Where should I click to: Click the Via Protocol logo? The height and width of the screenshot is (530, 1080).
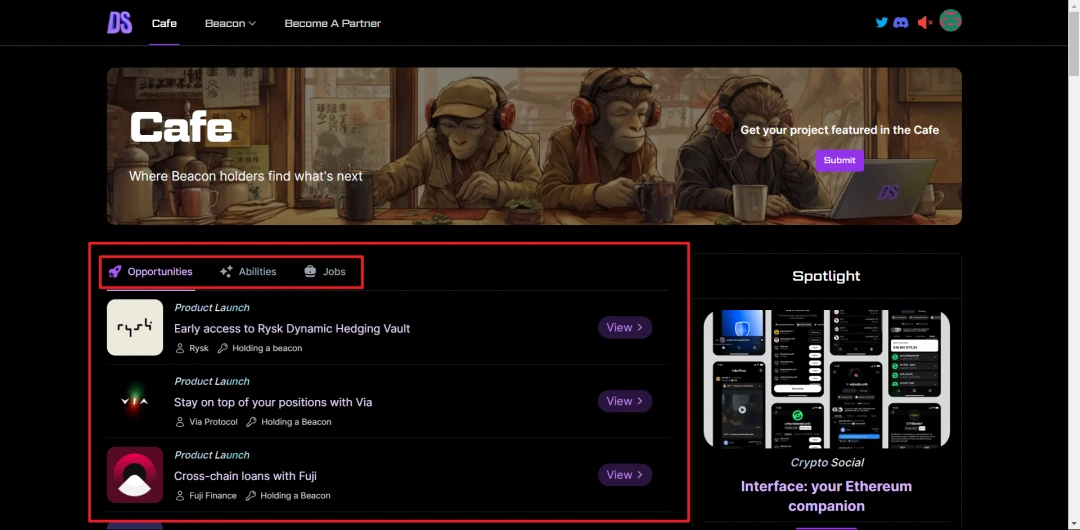[135, 401]
